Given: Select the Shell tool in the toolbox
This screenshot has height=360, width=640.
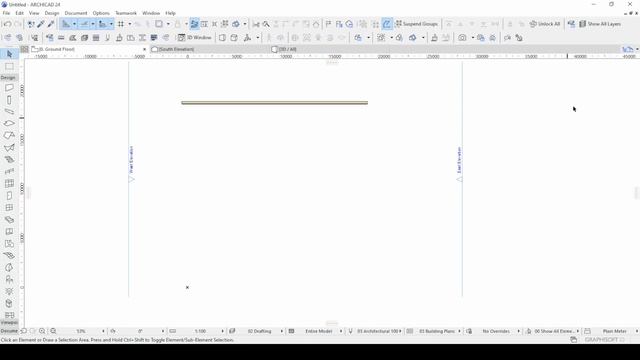Looking at the screenshot, I should click(9, 147).
